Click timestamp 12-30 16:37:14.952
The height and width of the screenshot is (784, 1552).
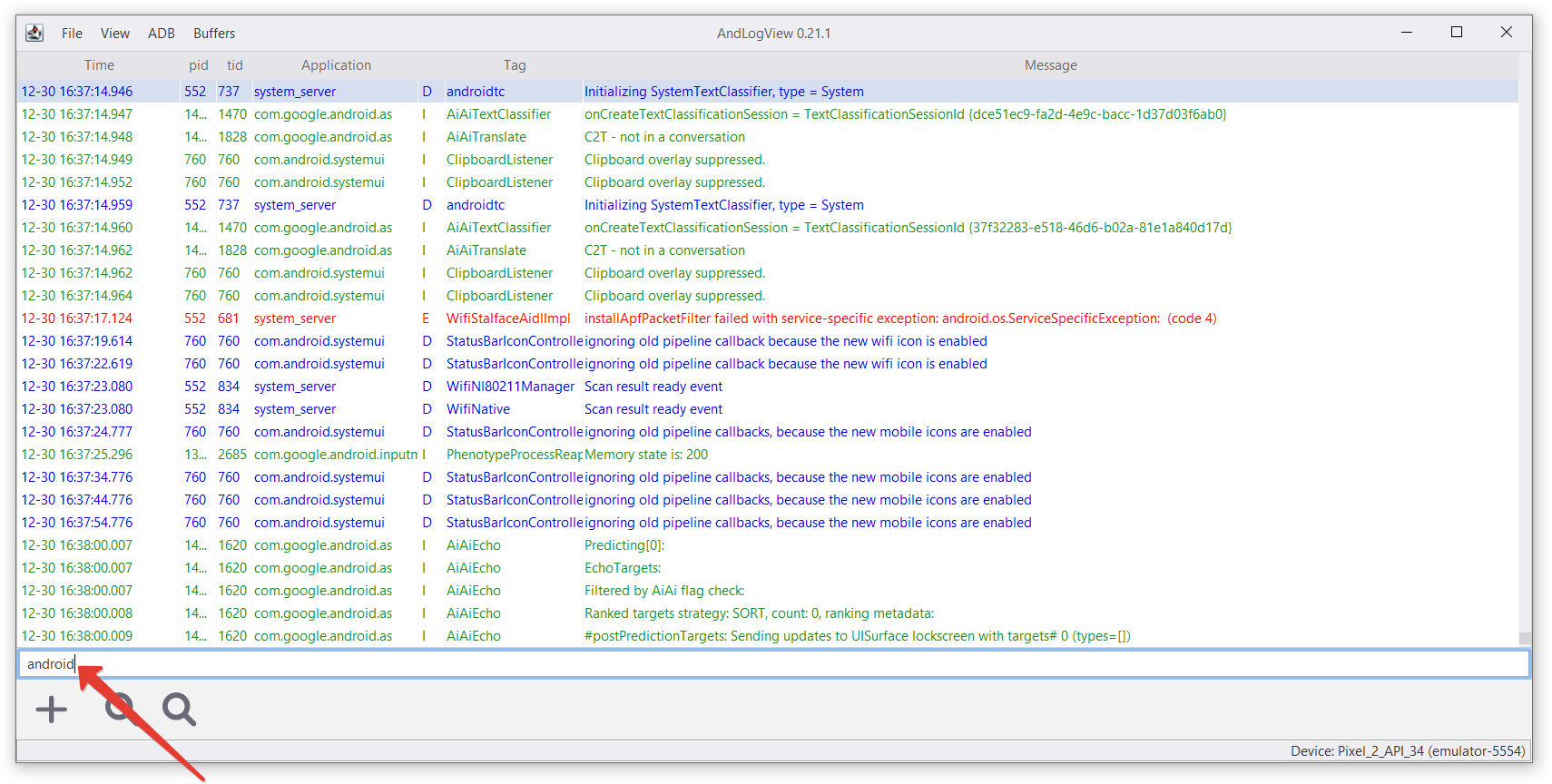click(77, 182)
